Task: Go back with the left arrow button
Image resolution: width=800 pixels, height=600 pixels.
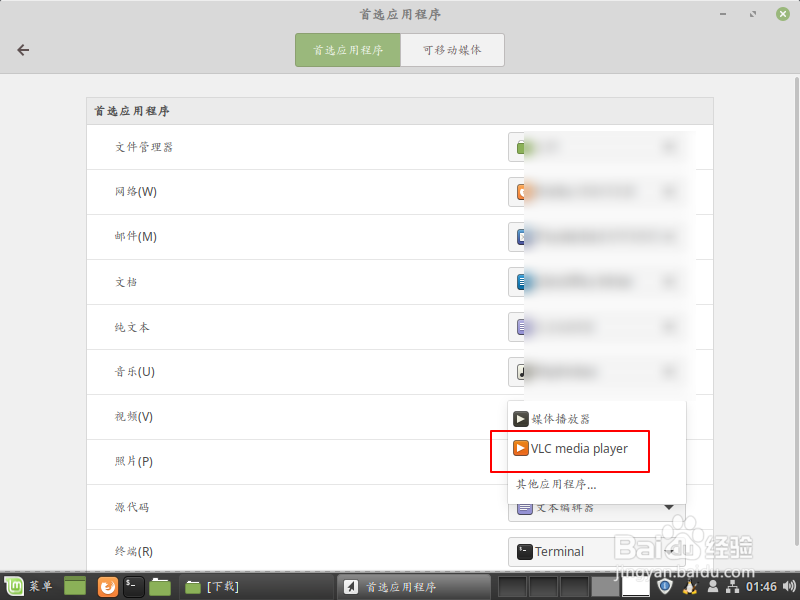Action: click(x=23, y=50)
